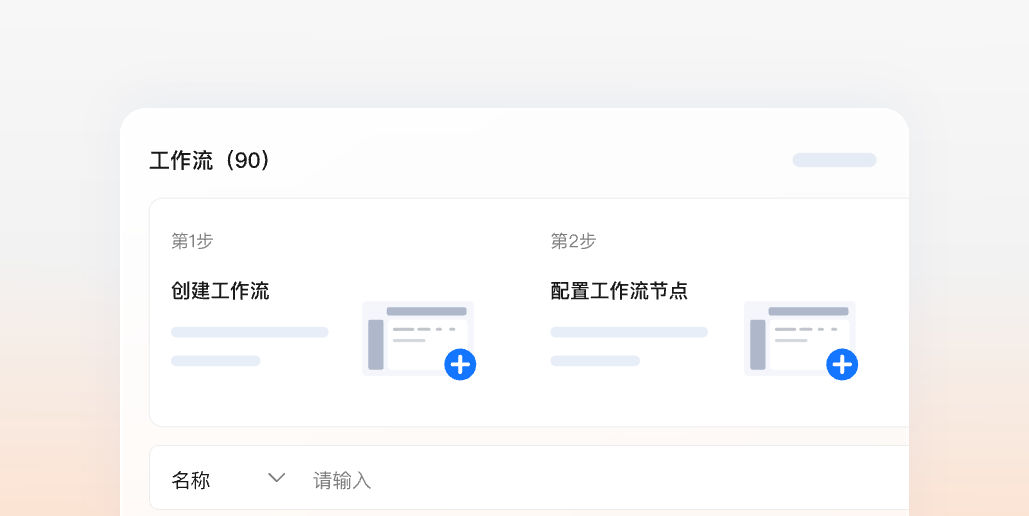This screenshot has height=516, width=1029.
Task: Click the long placeholder bar under 创建工作流
Action: coord(249,332)
